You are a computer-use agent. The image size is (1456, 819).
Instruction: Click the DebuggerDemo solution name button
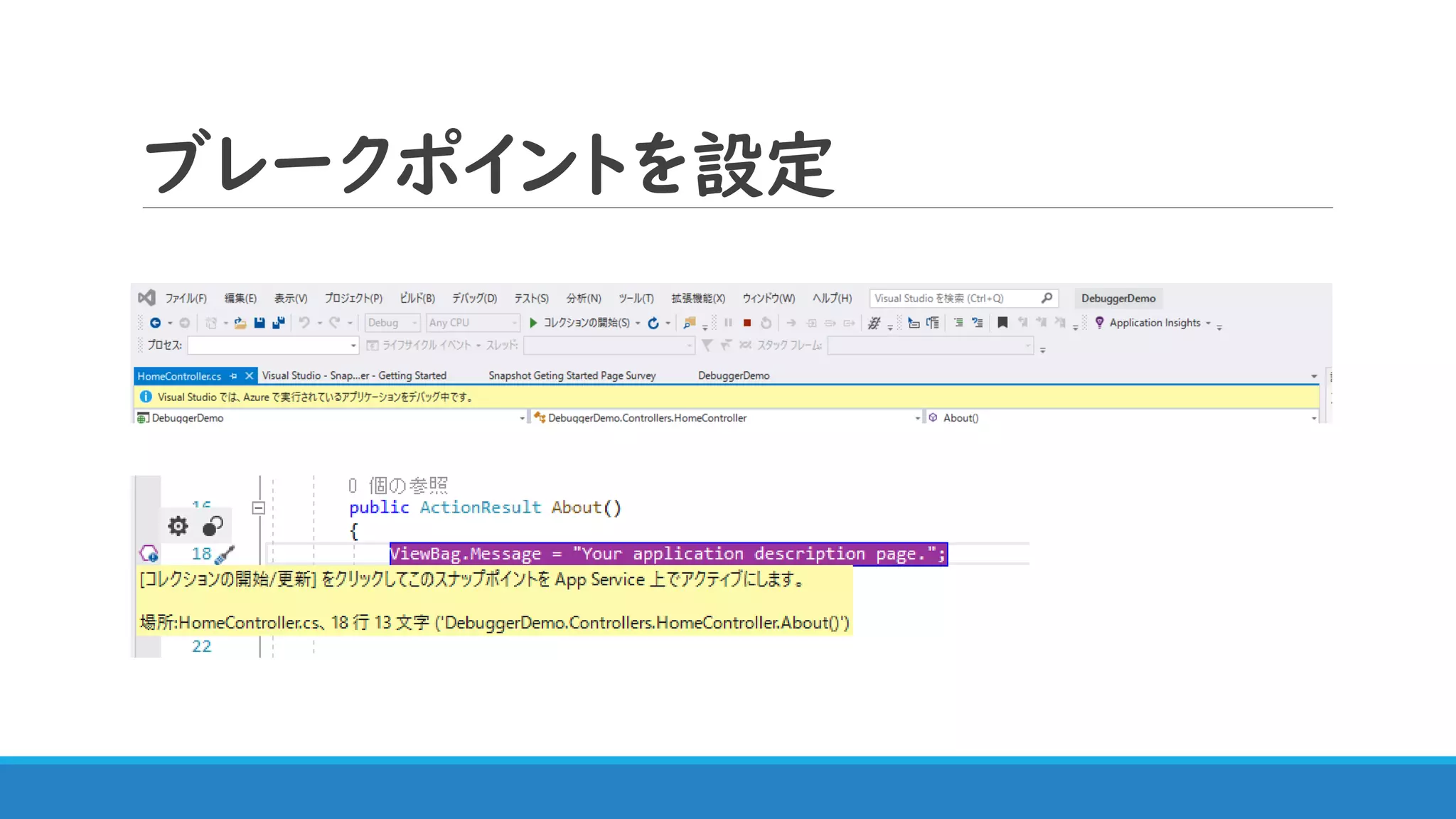coord(1118,299)
